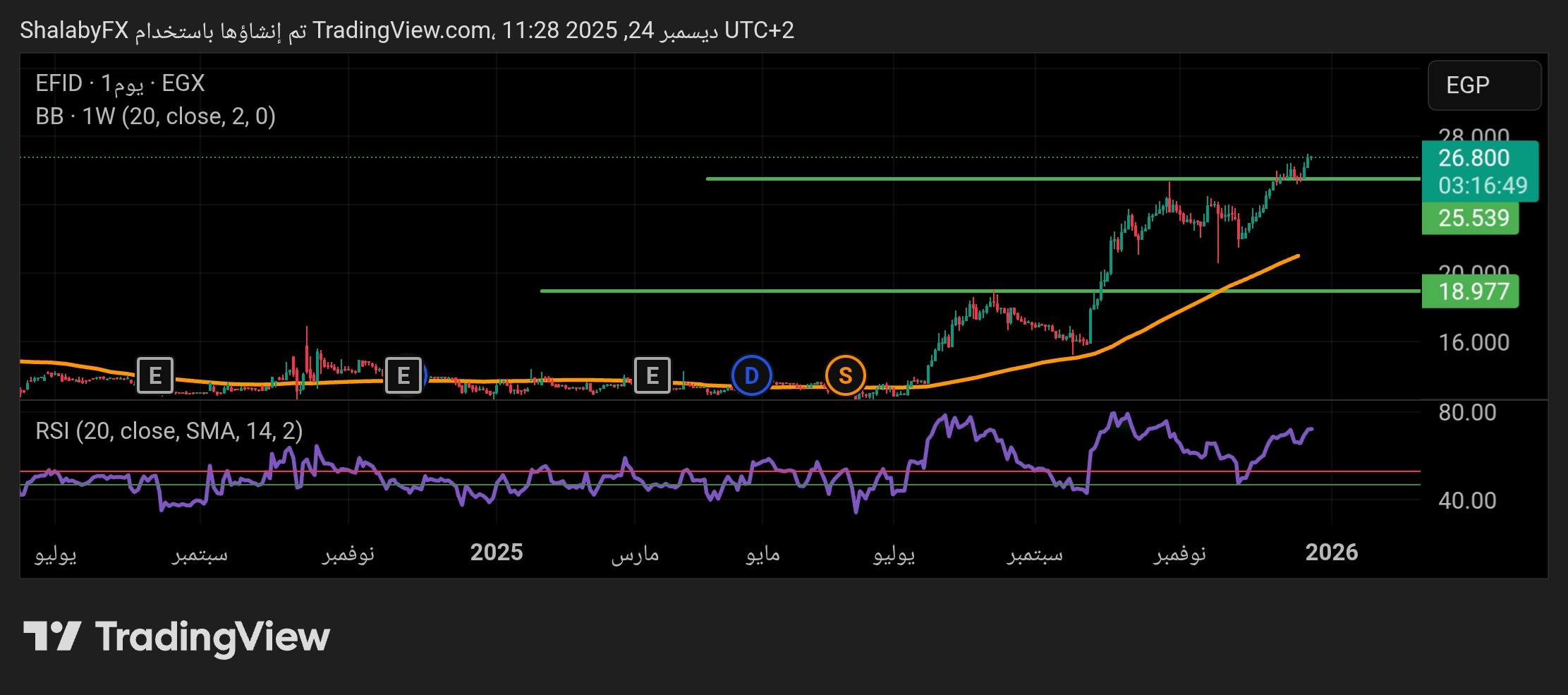Click the green 18.977 support price level

pyautogui.click(x=1470, y=291)
